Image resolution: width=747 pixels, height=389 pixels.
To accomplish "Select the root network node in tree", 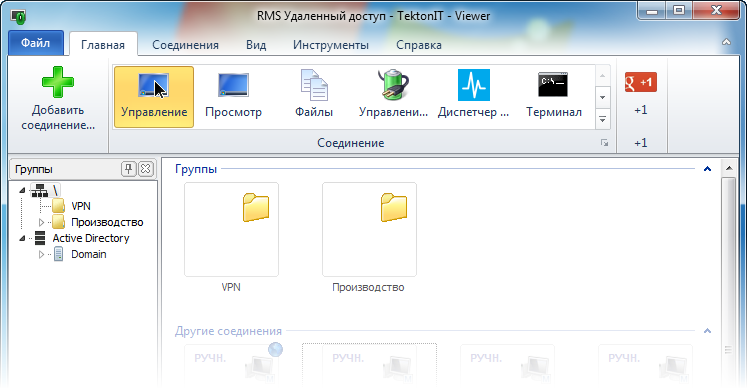I will click(44, 190).
